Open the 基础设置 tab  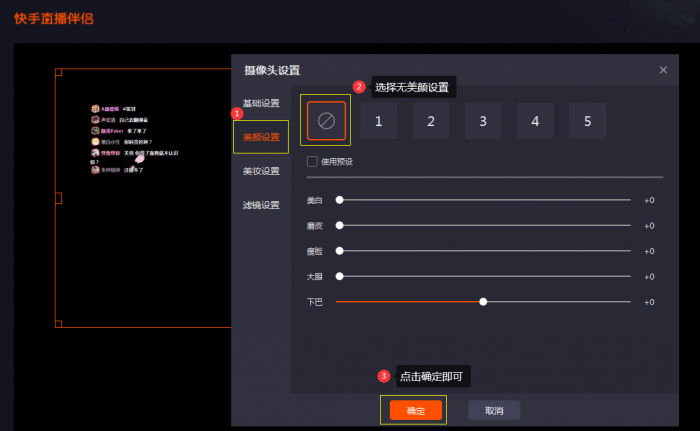[x=261, y=103]
